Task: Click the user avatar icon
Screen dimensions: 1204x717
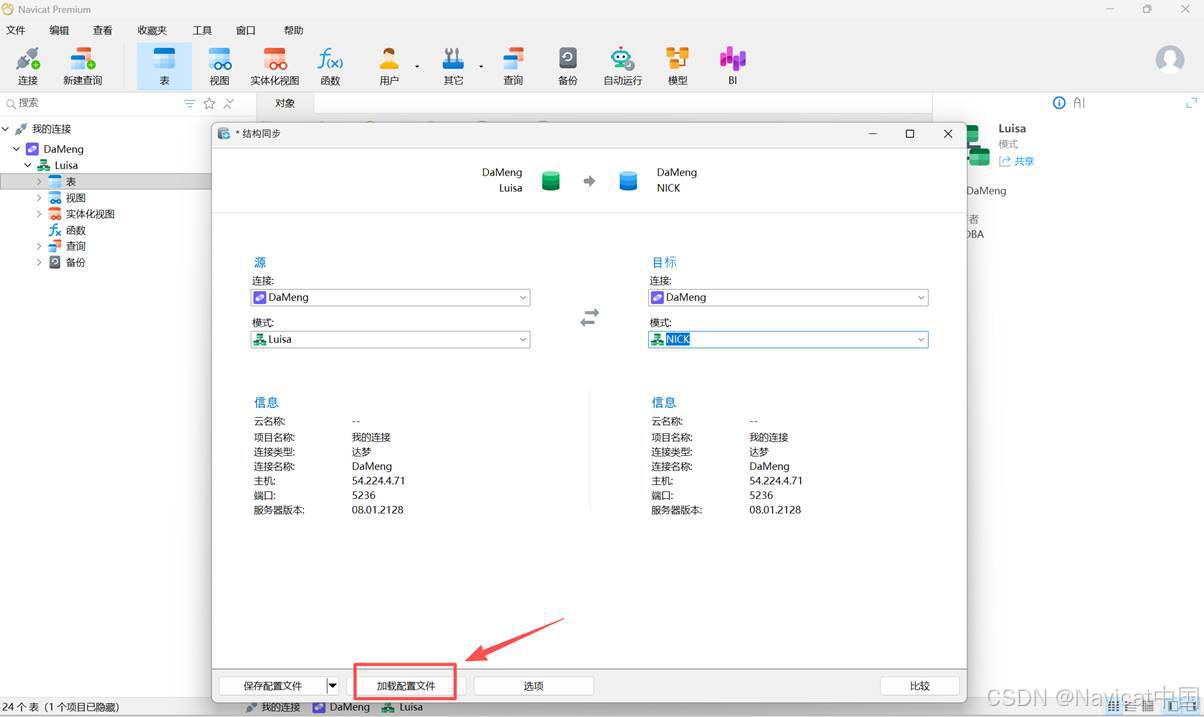Action: pos(1170,59)
